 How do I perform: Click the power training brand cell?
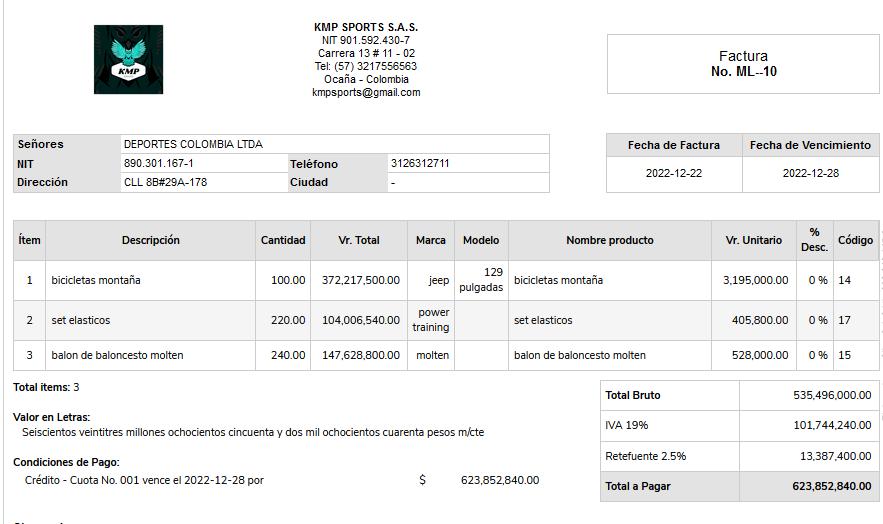[x=431, y=320]
